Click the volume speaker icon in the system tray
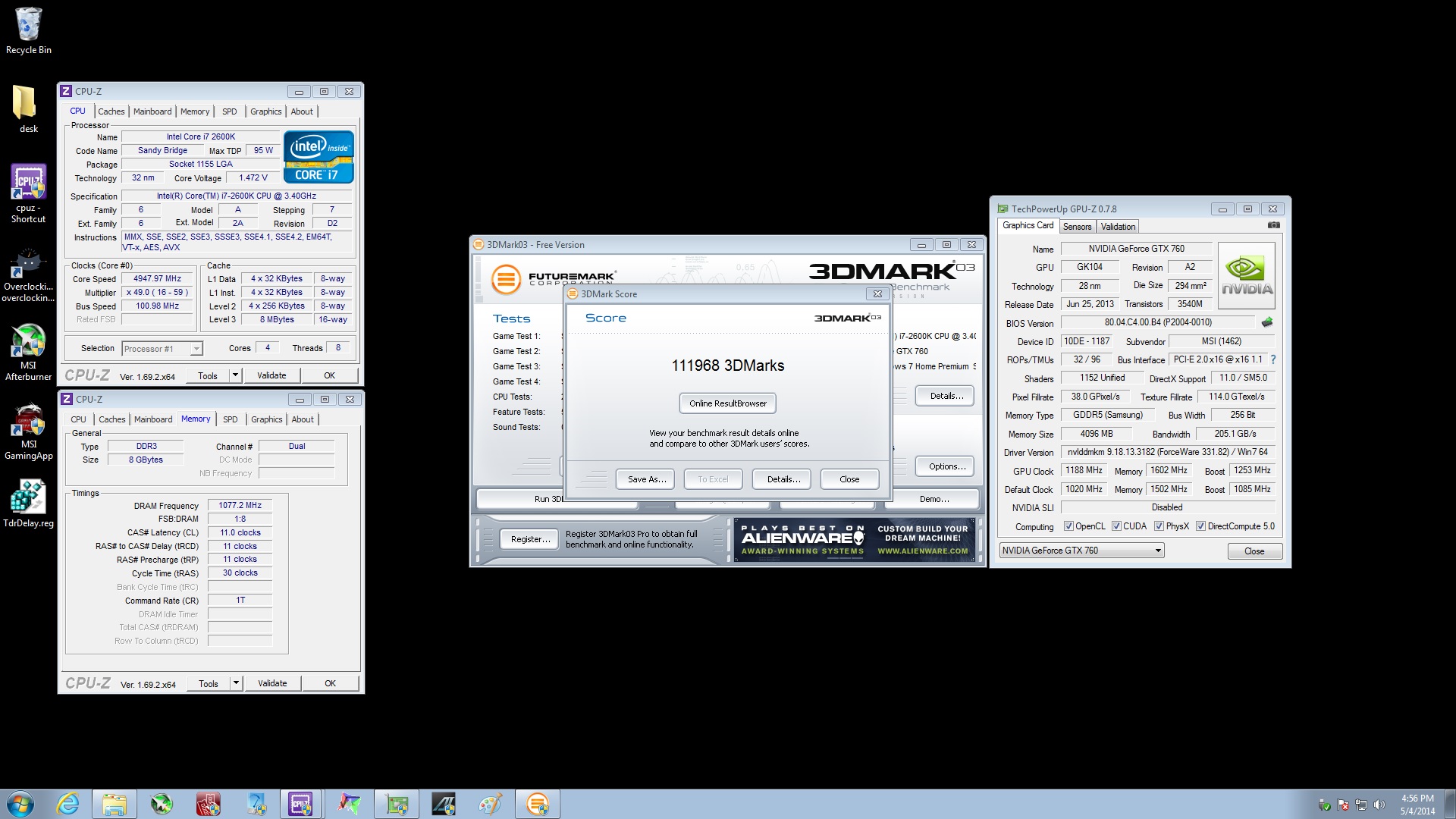 click(x=1379, y=805)
